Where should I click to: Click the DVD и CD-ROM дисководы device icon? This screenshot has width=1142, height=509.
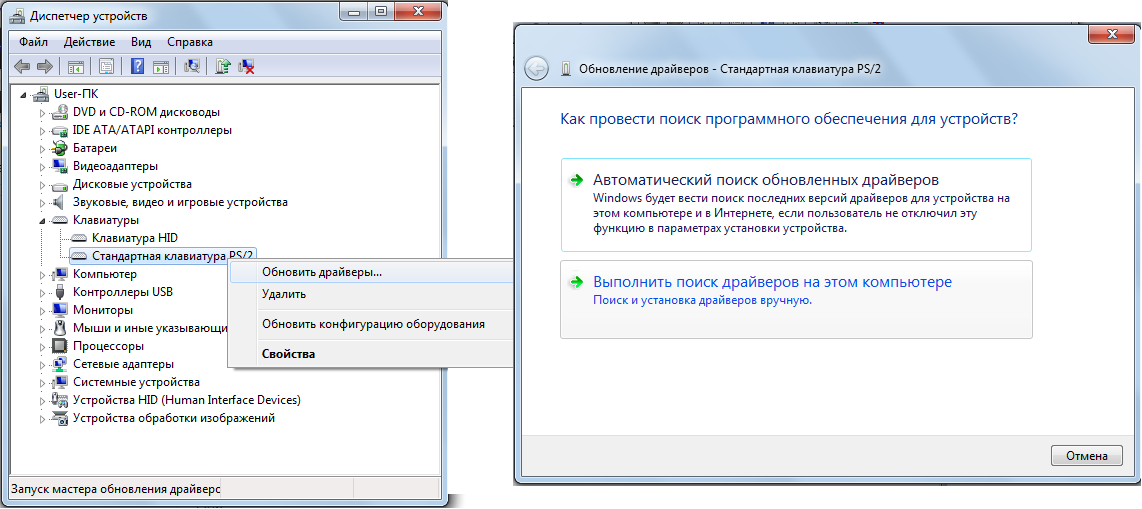click(61, 112)
